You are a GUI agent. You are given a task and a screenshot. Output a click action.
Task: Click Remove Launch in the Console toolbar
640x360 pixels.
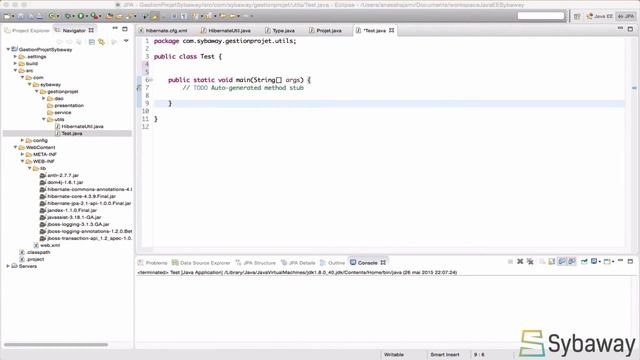(x=520, y=262)
